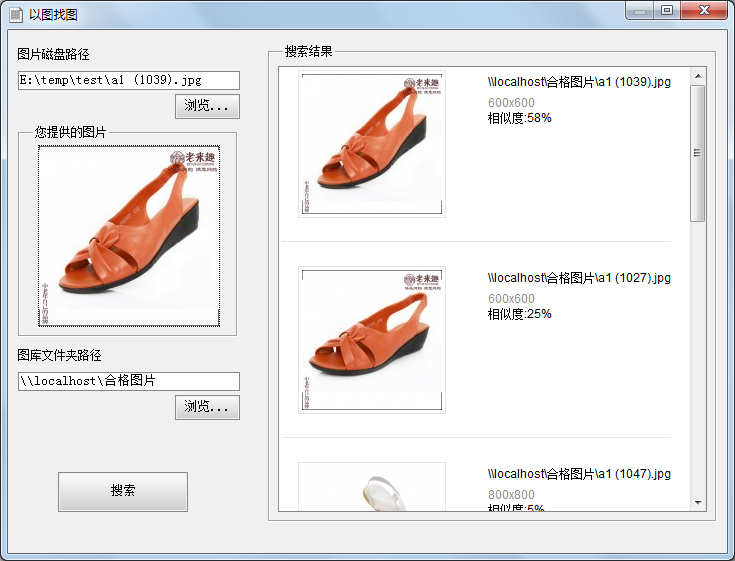Open result thumbnail for a1 (1039).jpg
Viewport: 735px width, 561px height.
[372, 143]
